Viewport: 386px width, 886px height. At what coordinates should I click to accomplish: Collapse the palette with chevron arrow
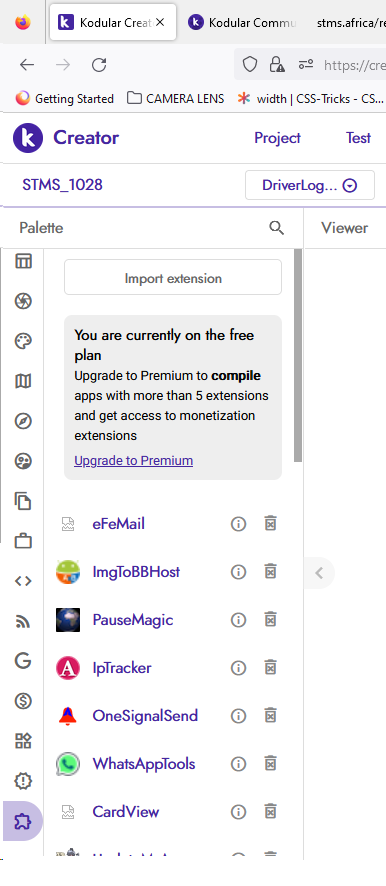coord(319,574)
